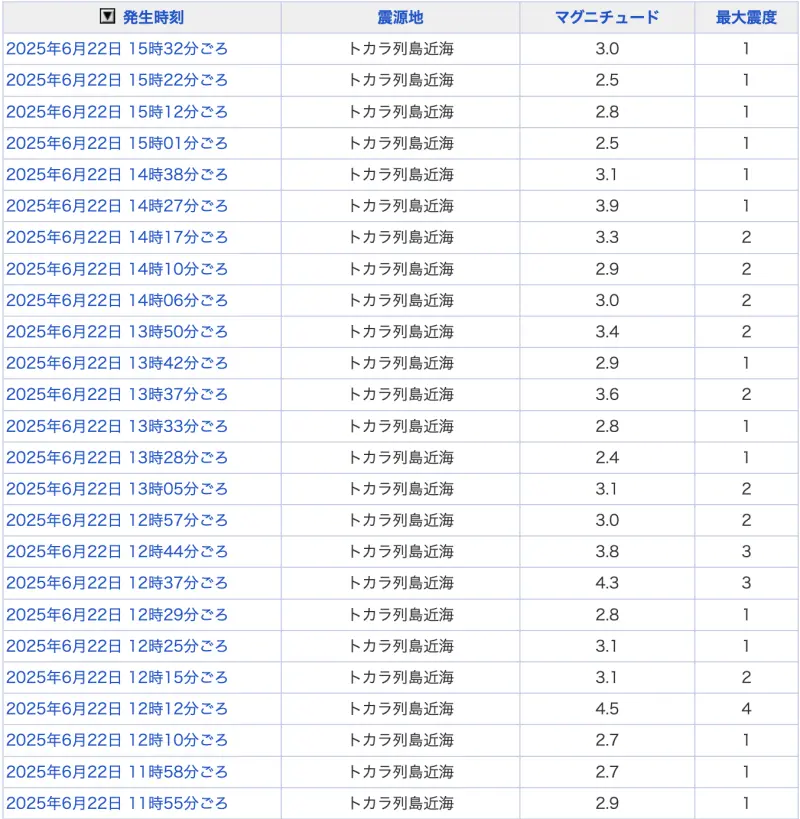Click magnitude 4.5 in the 12時12分 row
800x819 pixels.
pyautogui.click(x=607, y=709)
